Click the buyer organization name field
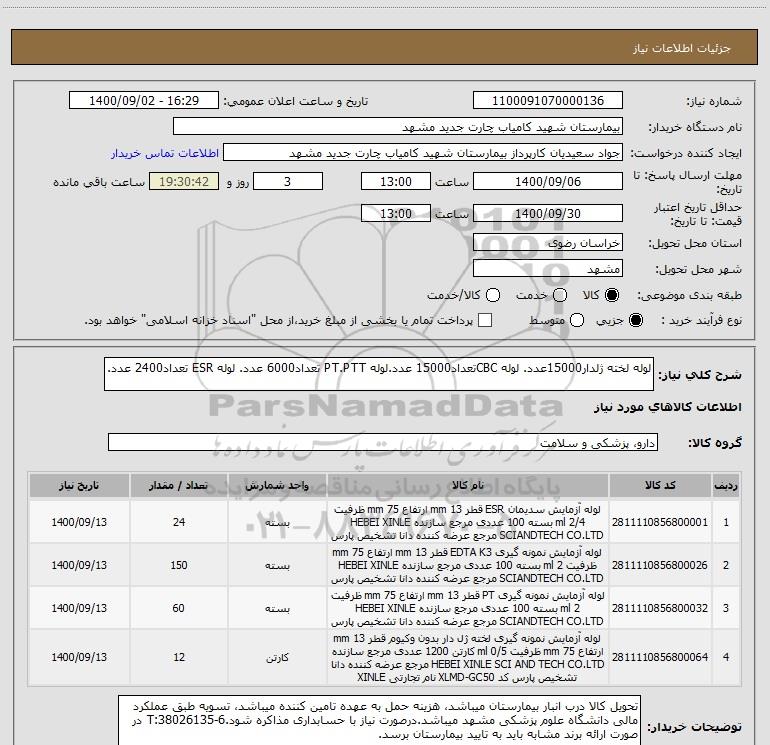The image size is (770, 745). 398,127
